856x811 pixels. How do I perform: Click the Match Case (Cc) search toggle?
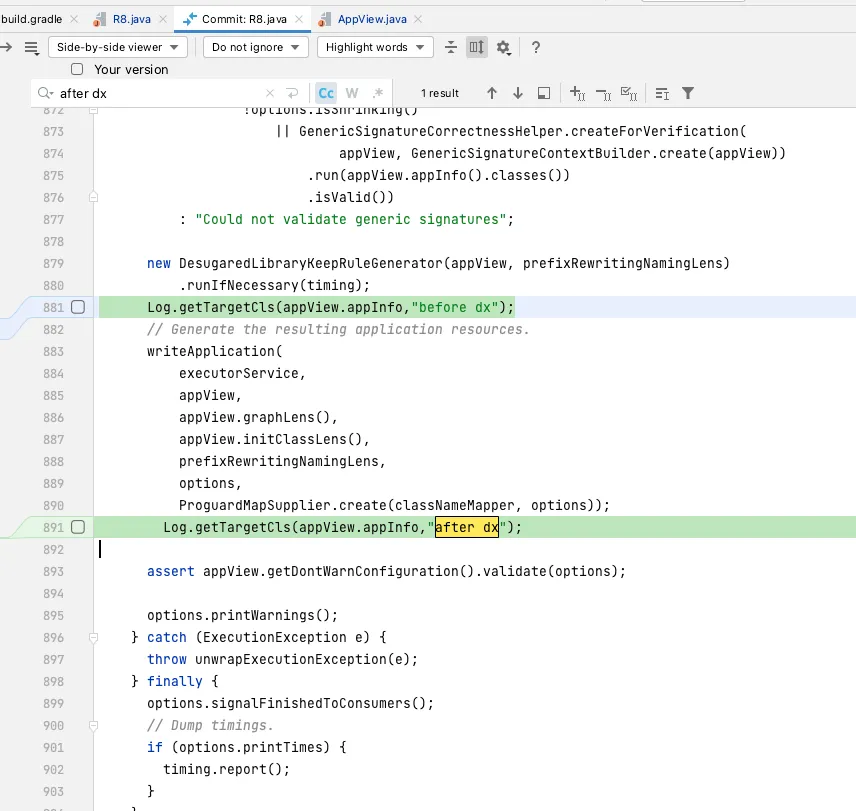tap(326, 93)
